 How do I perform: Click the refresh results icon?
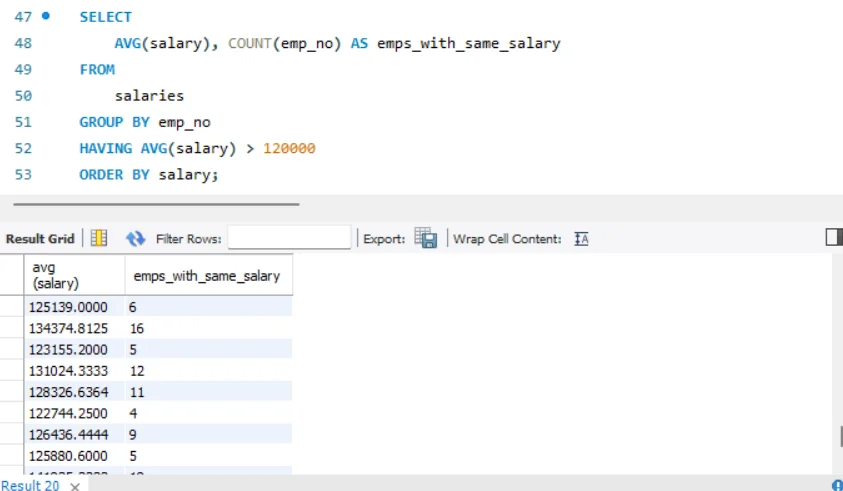click(x=135, y=239)
